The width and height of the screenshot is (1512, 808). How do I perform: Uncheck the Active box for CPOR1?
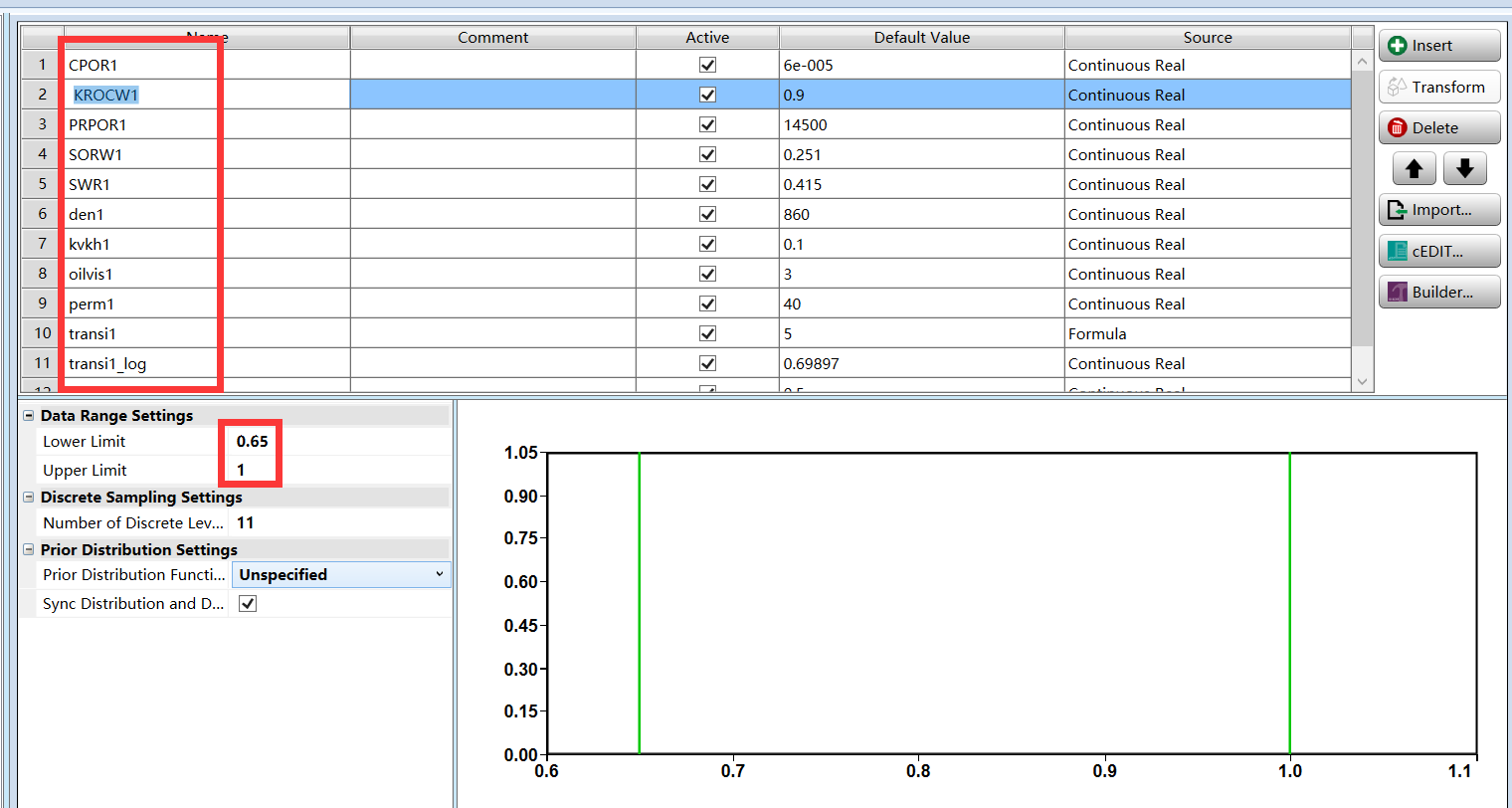(707, 65)
